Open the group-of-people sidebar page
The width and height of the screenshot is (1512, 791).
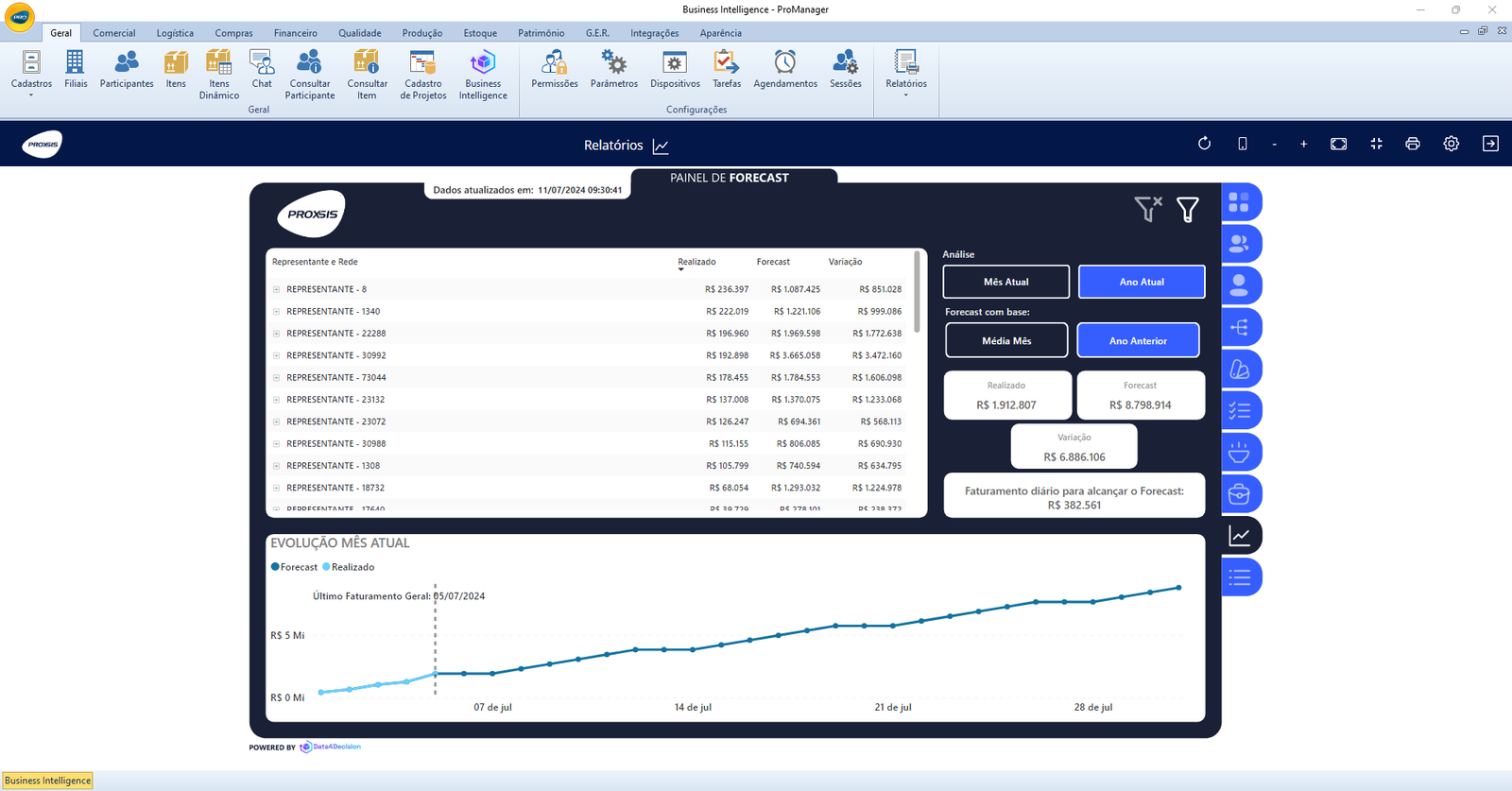1241,244
